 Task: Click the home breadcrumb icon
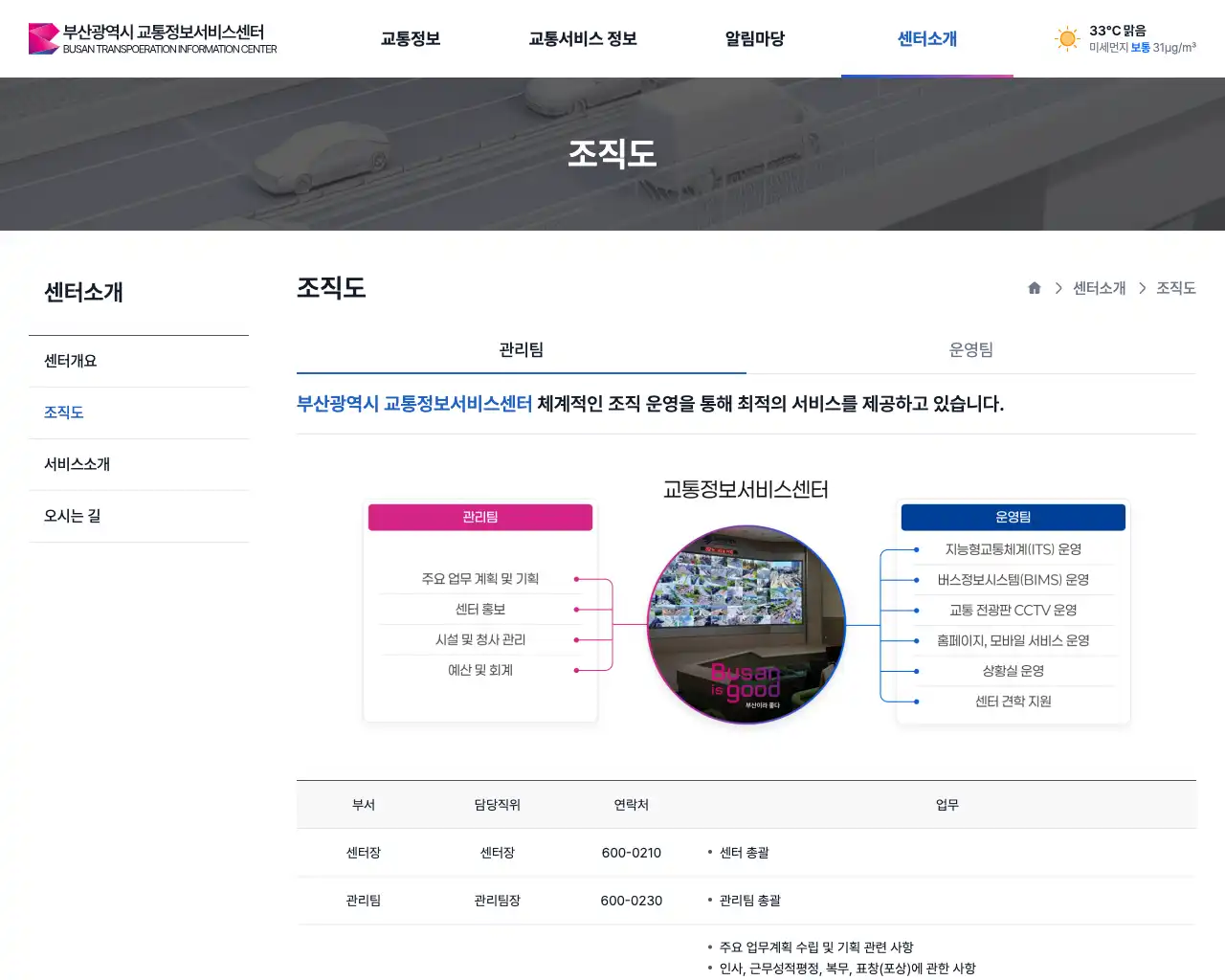(x=1035, y=288)
